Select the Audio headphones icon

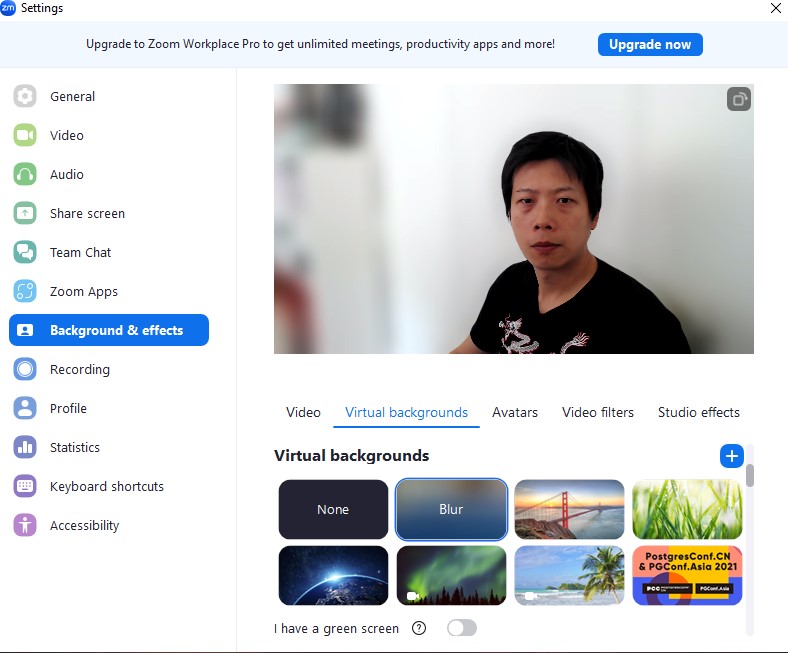pyautogui.click(x=25, y=175)
